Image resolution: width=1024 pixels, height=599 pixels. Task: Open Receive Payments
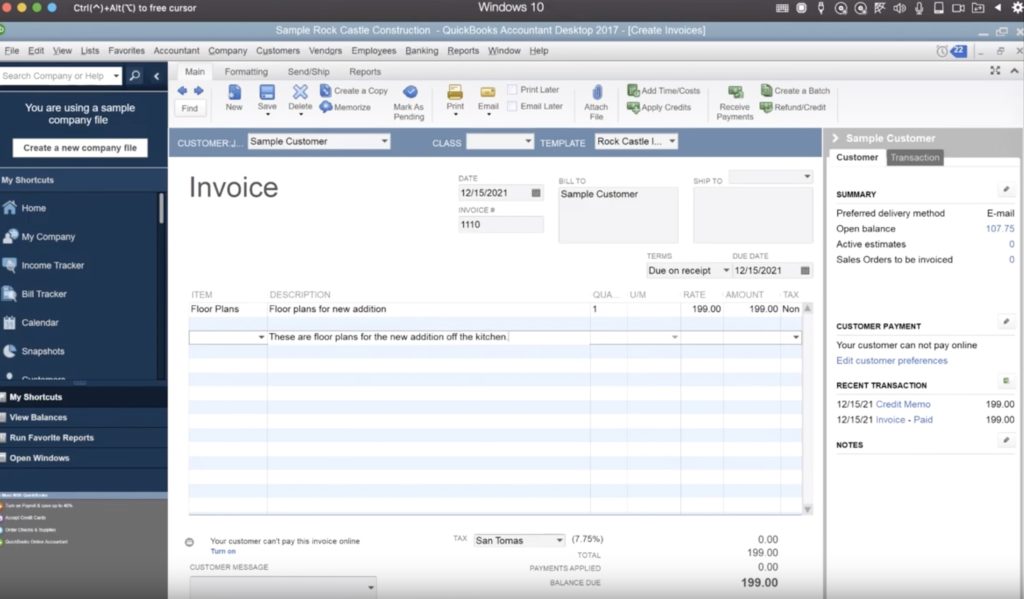[x=735, y=103]
